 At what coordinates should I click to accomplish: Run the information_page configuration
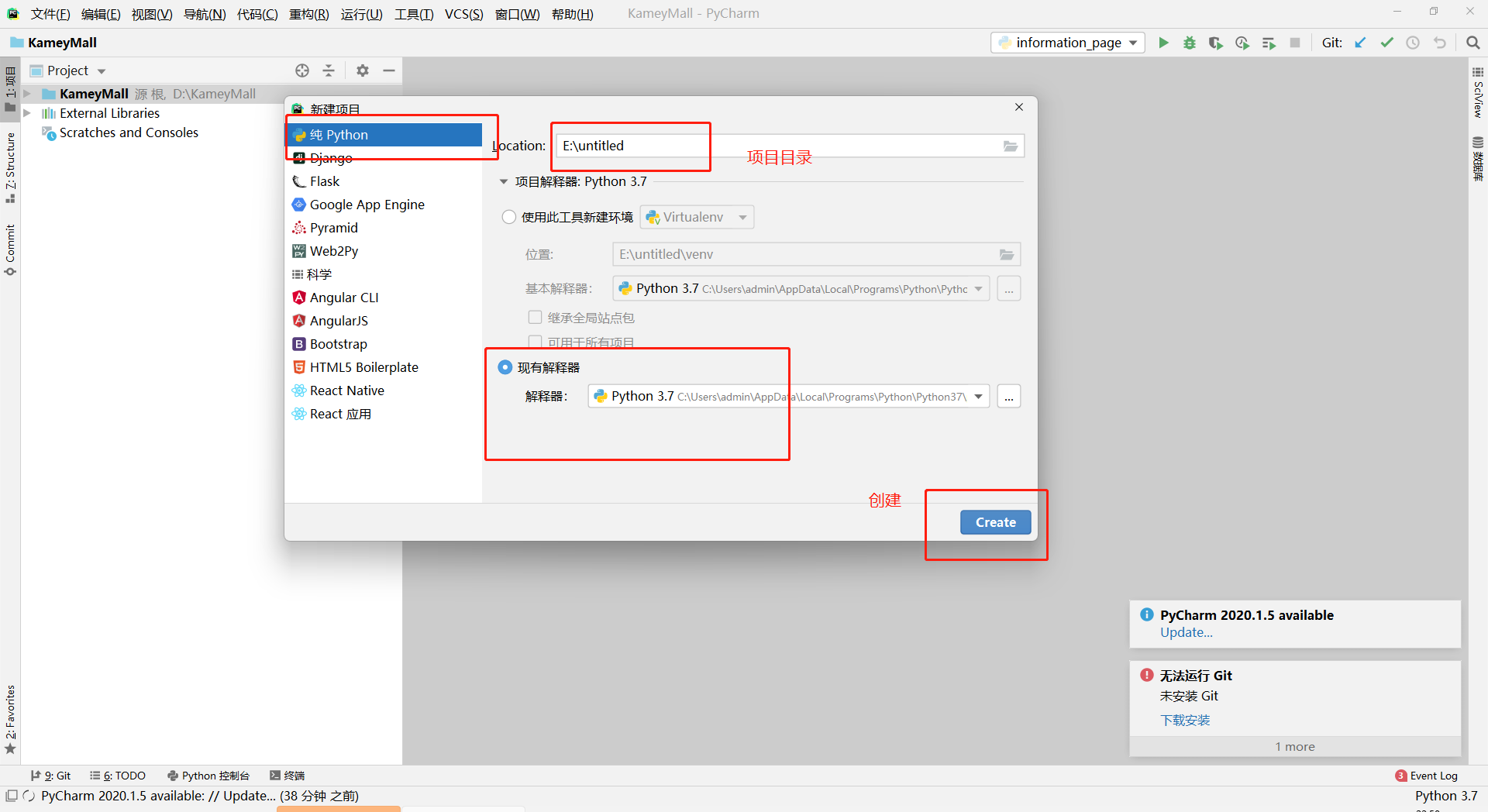(x=1163, y=43)
